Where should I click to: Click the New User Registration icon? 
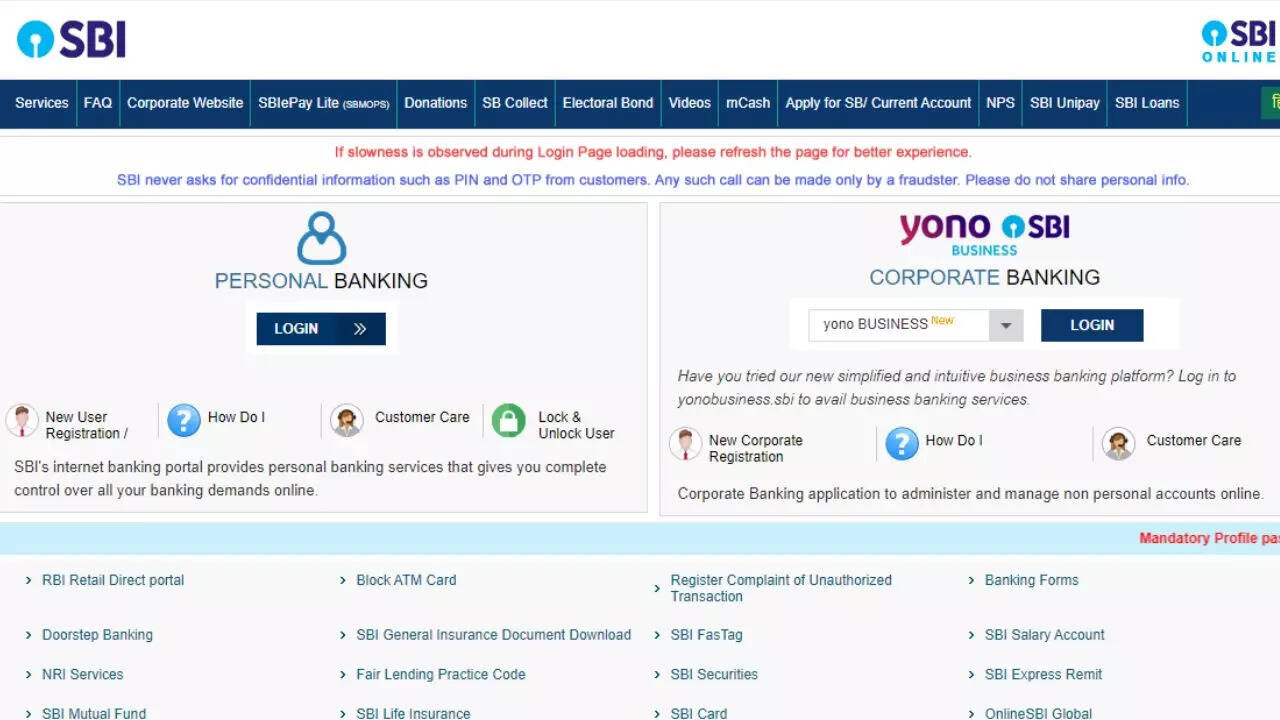pyautogui.click(x=22, y=421)
